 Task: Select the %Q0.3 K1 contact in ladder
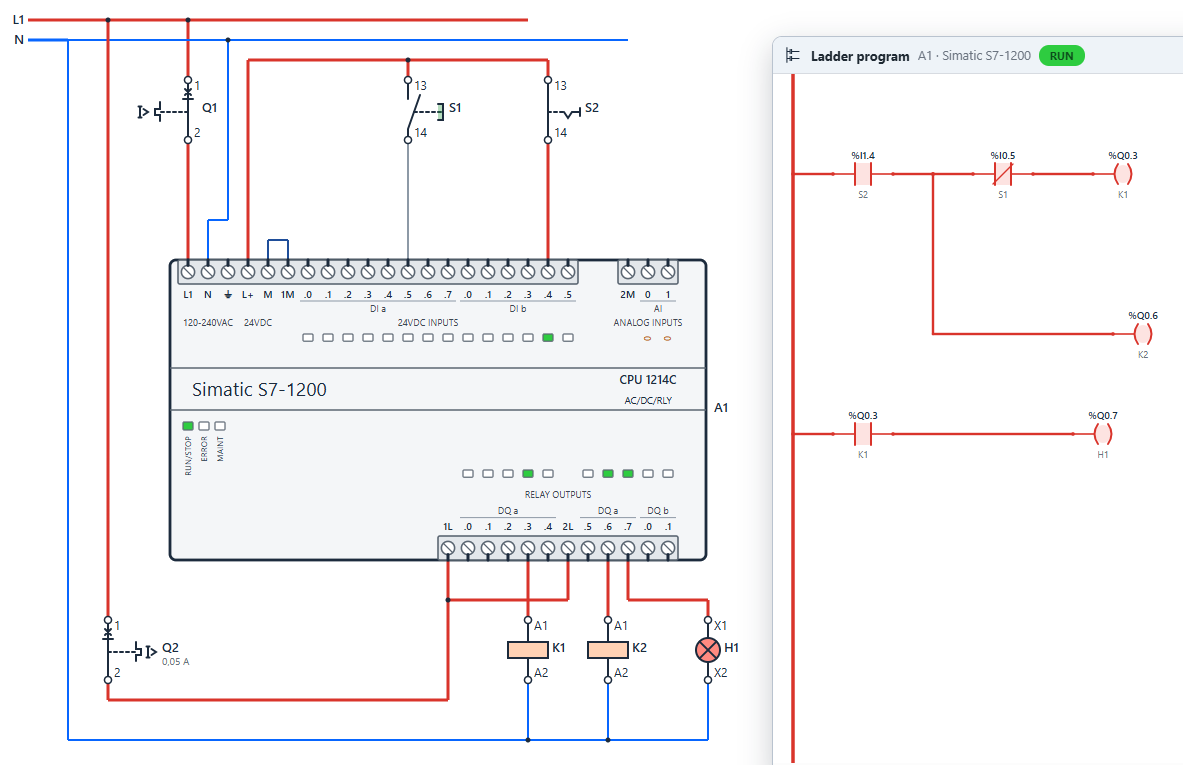click(x=862, y=435)
